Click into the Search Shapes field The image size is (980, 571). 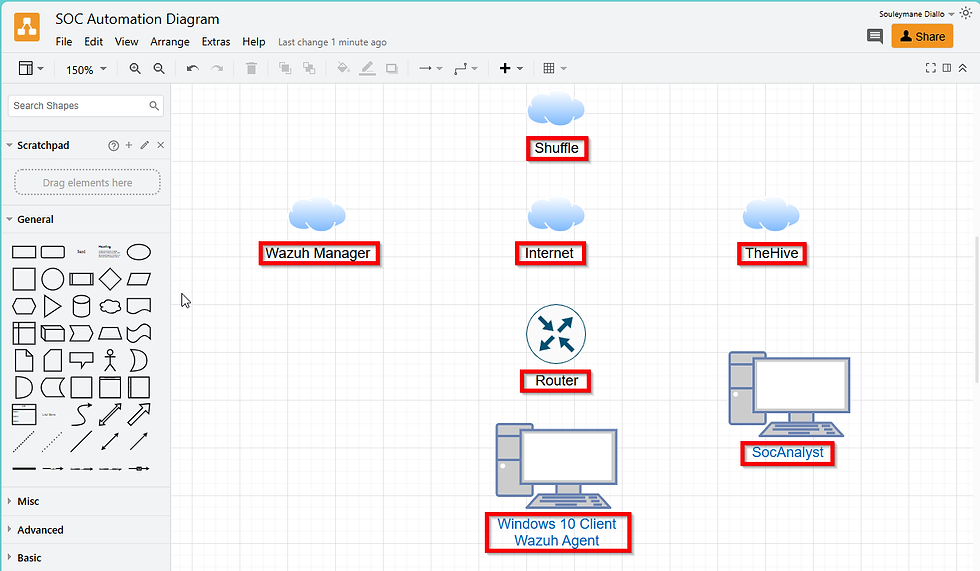click(86, 106)
